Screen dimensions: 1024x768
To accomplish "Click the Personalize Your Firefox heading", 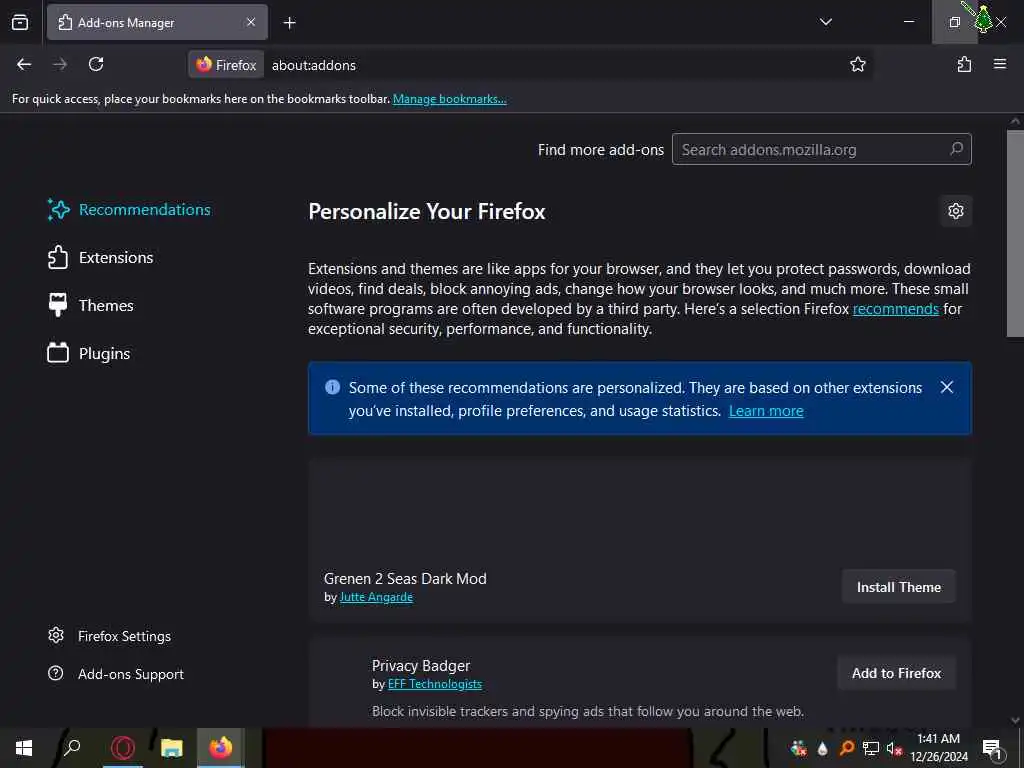I will click(426, 212).
